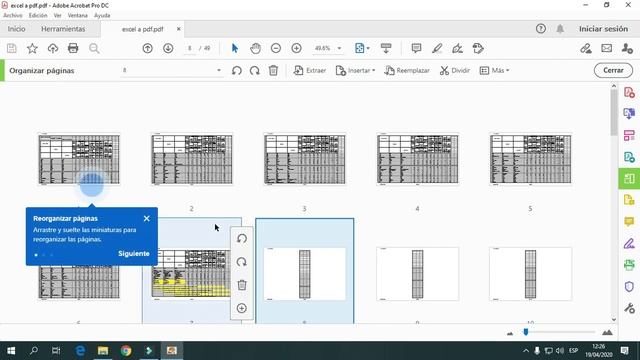Open the page range selector dropdown

[219, 70]
